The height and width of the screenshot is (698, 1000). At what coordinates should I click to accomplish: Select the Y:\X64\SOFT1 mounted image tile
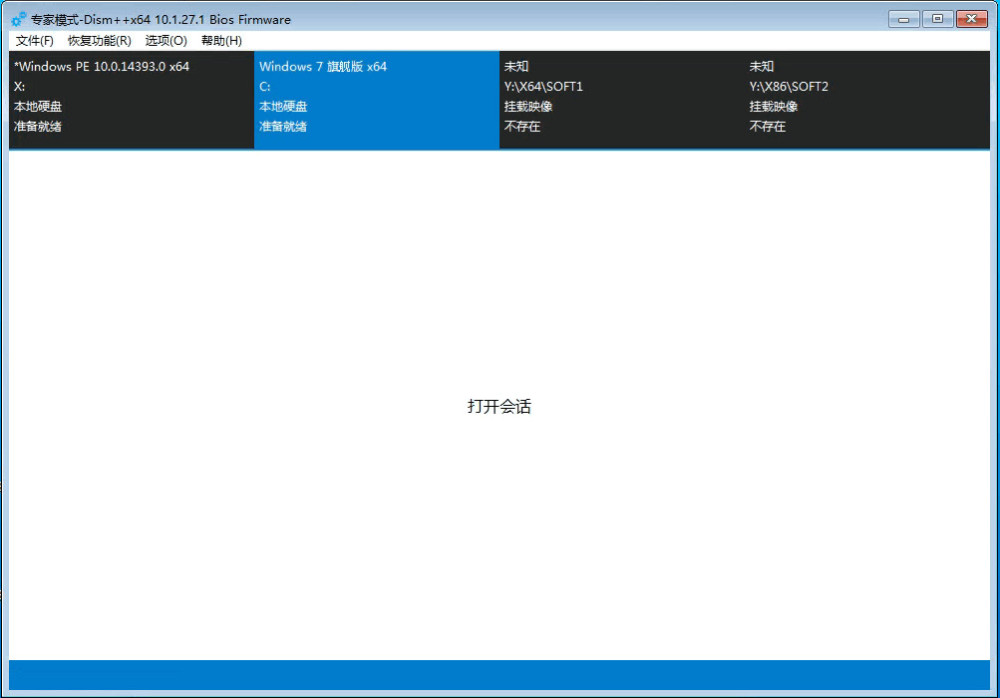coord(622,100)
